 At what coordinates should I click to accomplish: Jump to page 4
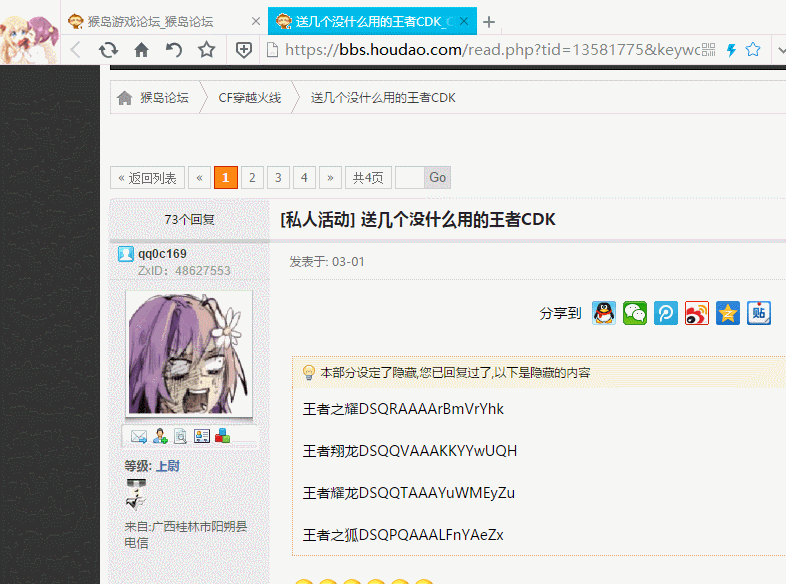tap(304, 177)
